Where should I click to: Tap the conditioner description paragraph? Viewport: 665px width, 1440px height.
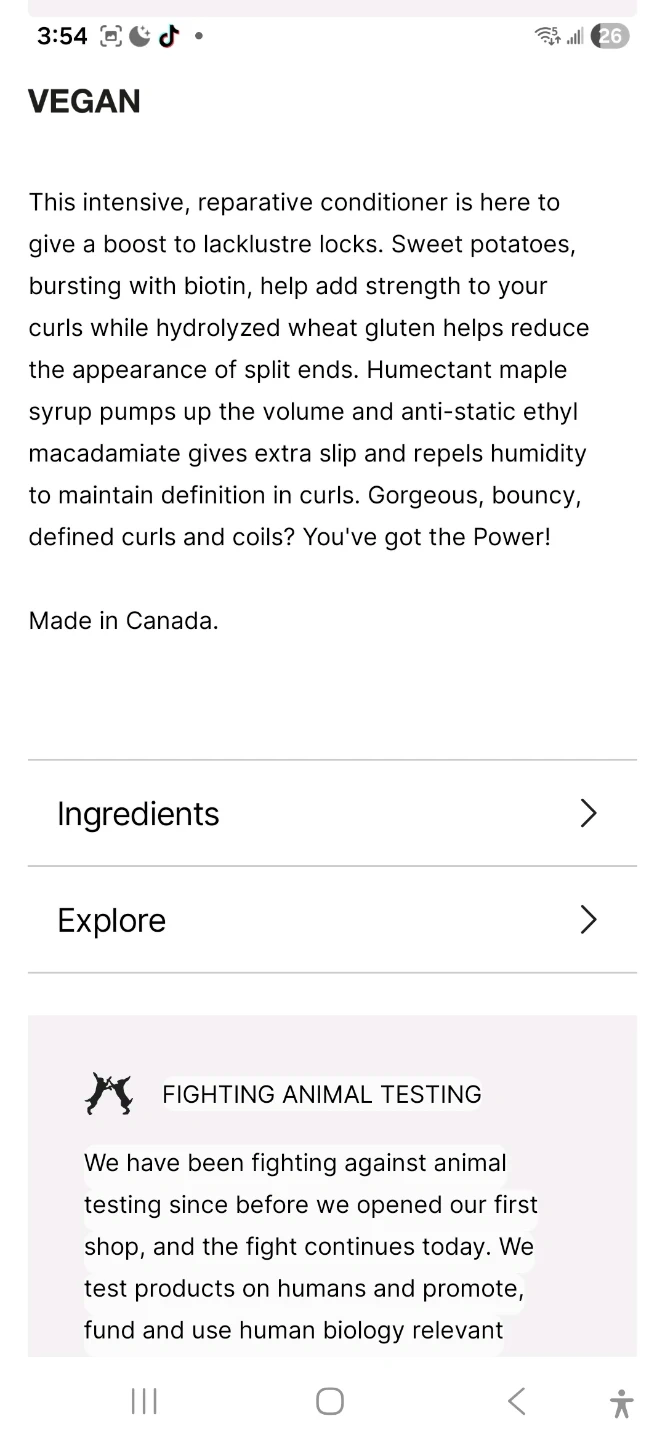click(308, 370)
